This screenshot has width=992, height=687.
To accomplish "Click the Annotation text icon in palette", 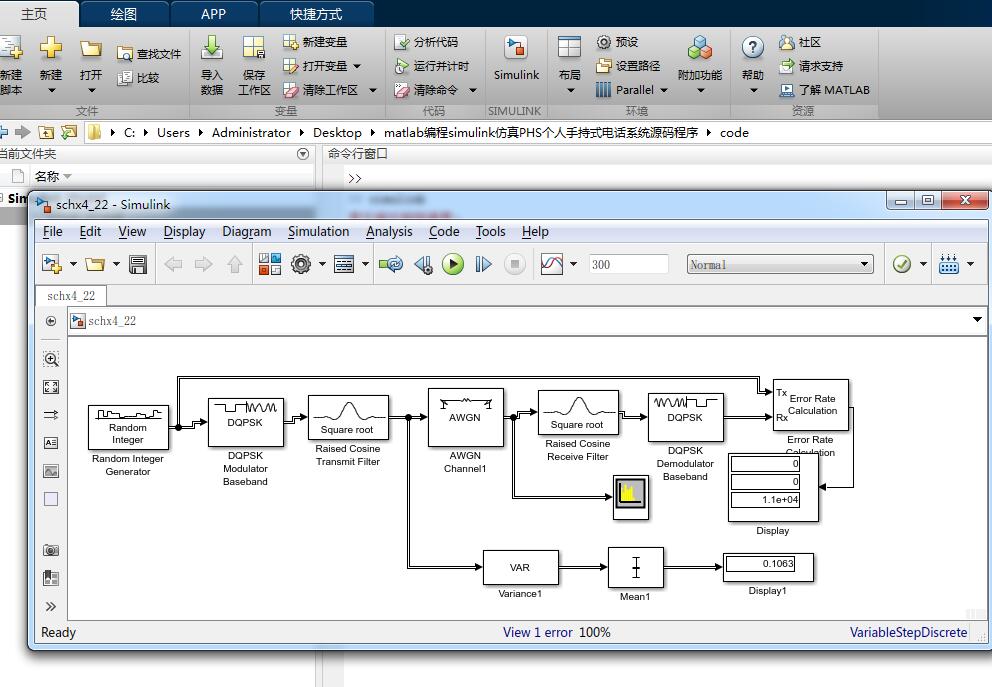I will coord(51,443).
